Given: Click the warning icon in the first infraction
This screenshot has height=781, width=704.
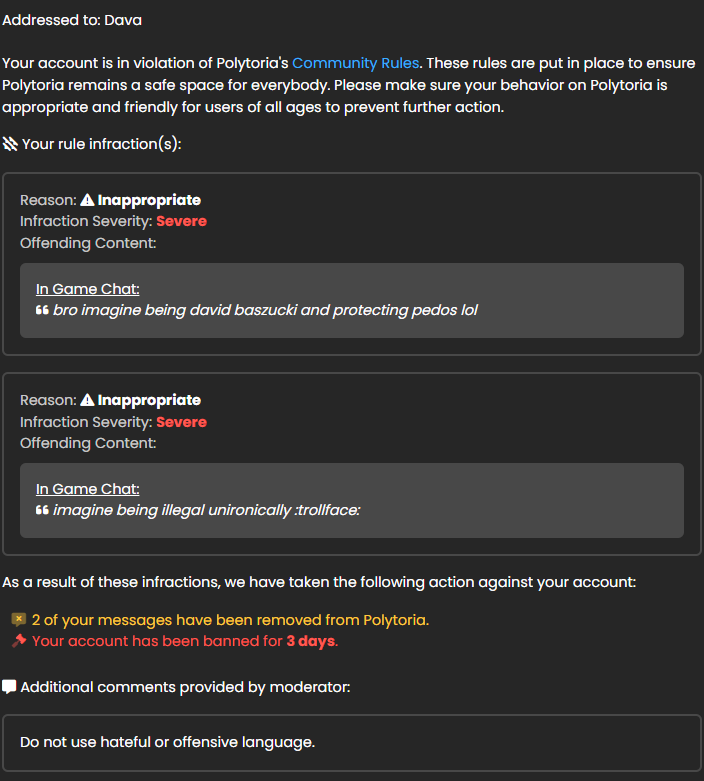Looking at the screenshot, I should 87,200.
